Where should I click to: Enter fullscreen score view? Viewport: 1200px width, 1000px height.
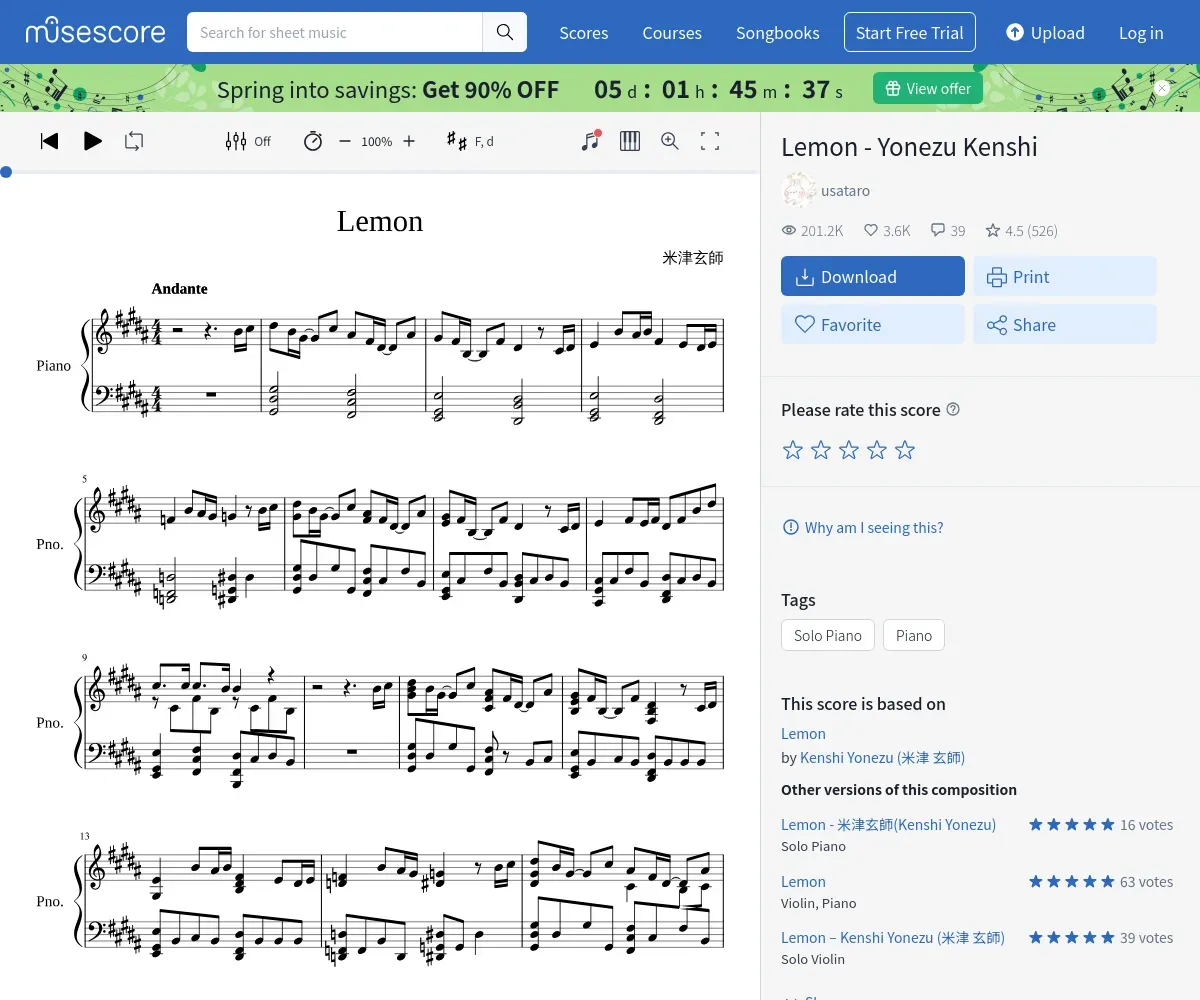710,141
